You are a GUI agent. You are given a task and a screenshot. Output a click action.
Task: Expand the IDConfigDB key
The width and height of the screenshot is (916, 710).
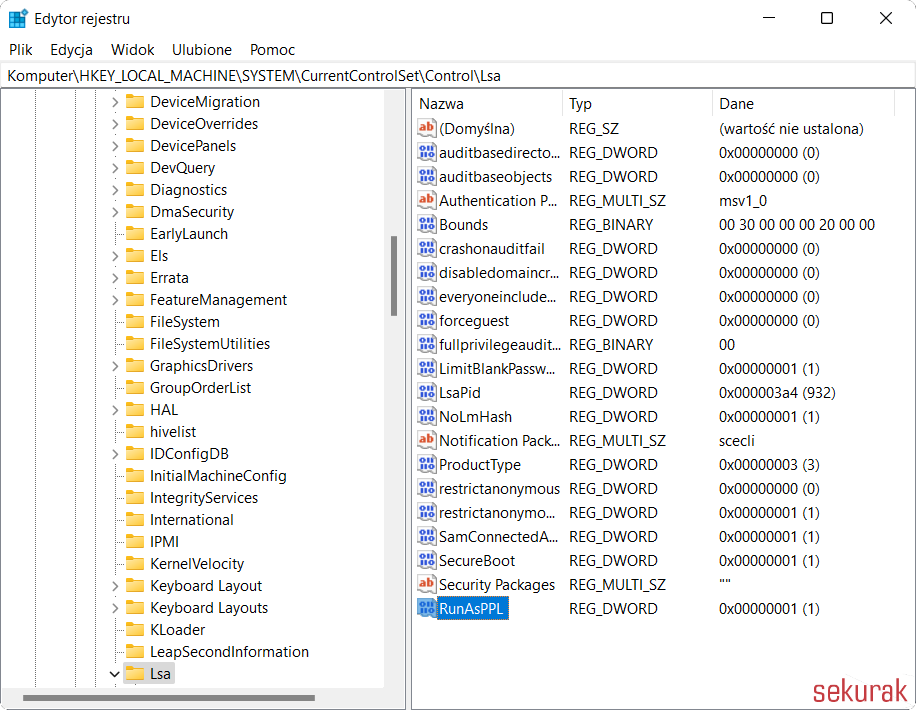pyautogui.click(x=114, y=453)
